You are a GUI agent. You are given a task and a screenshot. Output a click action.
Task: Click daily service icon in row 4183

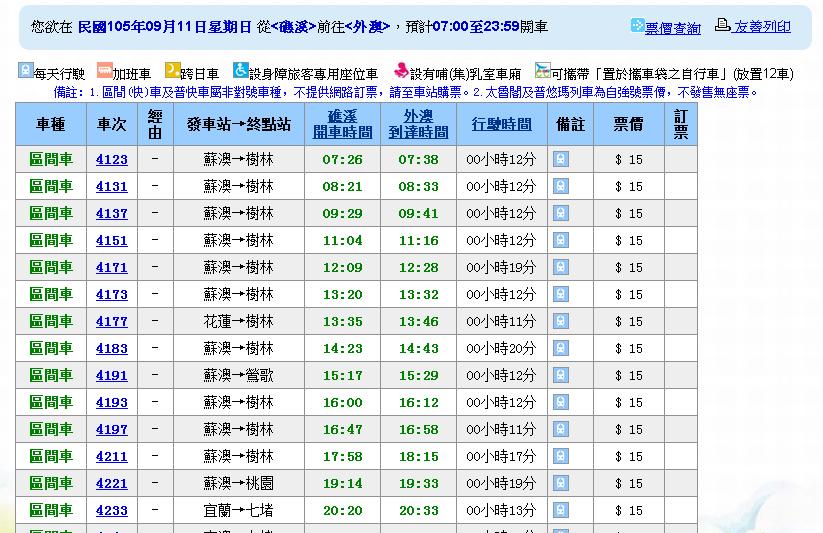click(561, 348)
